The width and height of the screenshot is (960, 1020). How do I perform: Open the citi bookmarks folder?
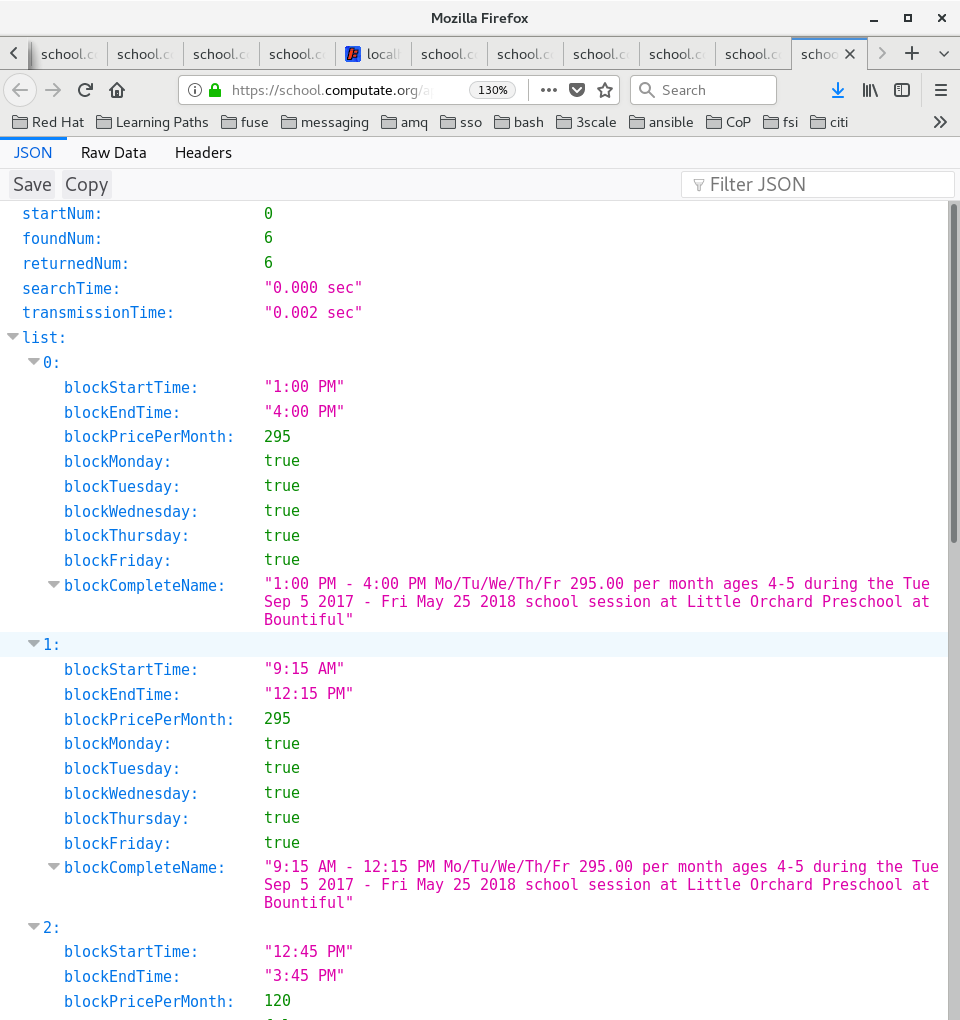click(829, 122)
